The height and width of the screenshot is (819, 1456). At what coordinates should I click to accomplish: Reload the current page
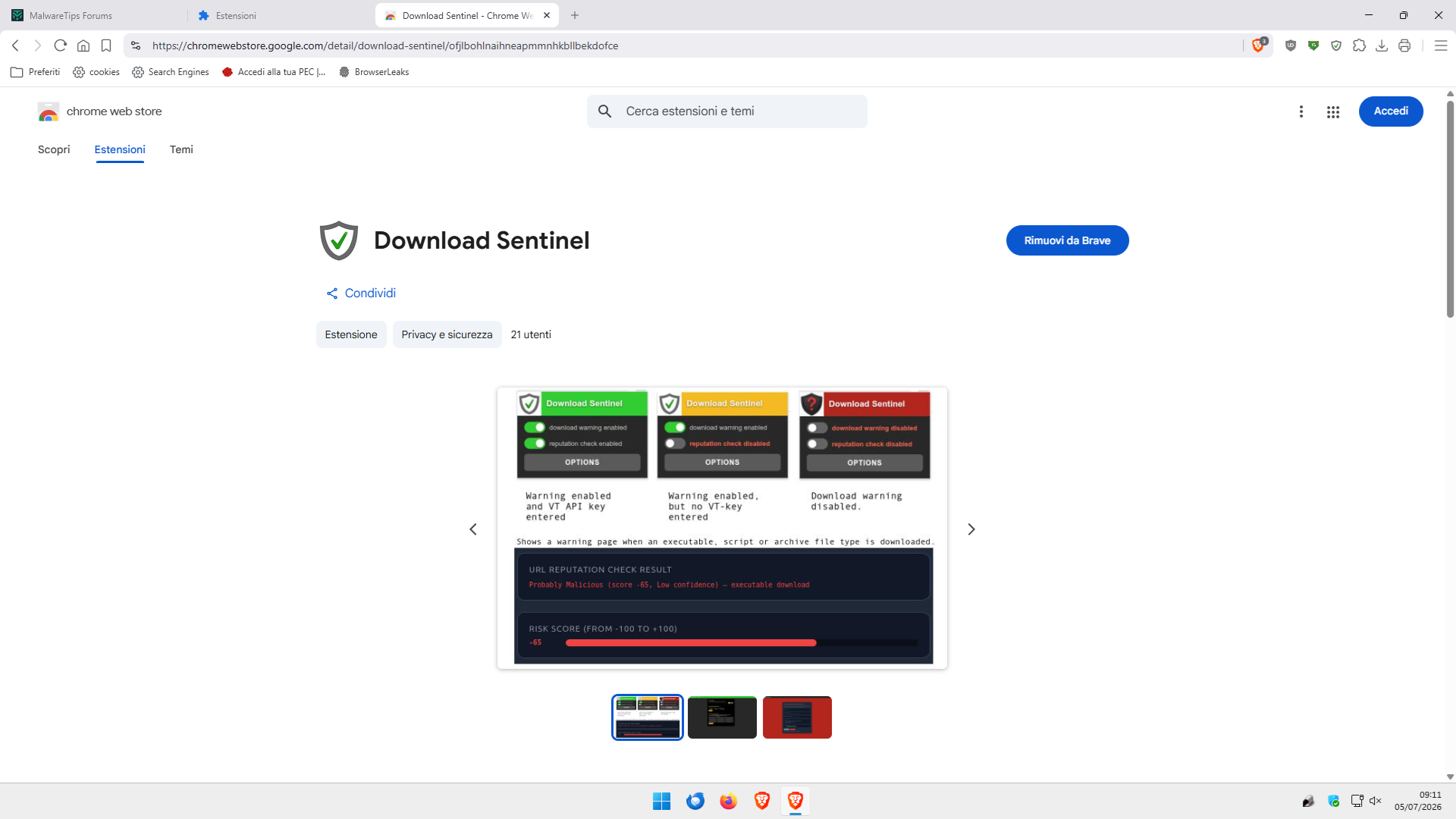61,45
